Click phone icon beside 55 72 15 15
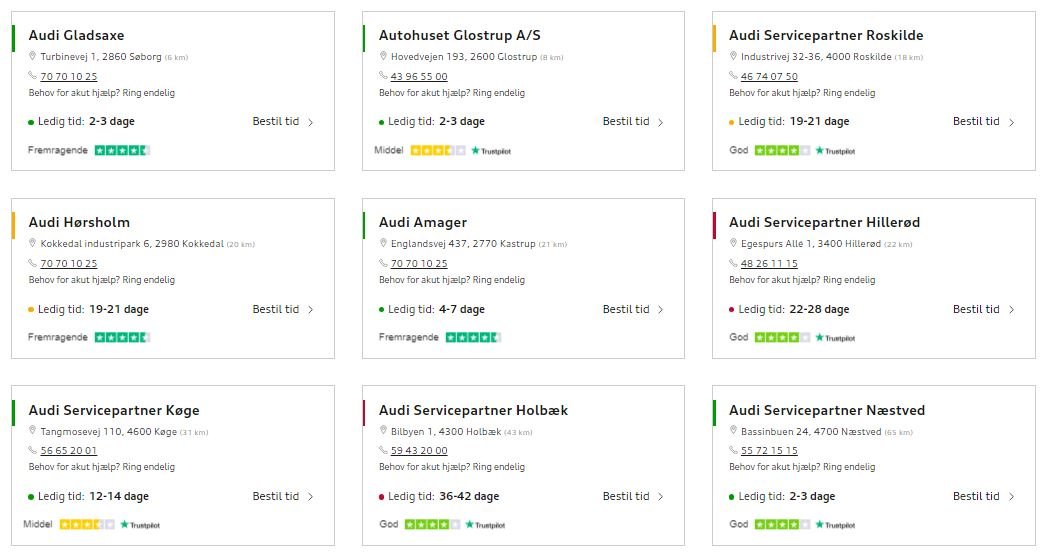This screenshot has width=1043, height=553. (x=734, y=450)
